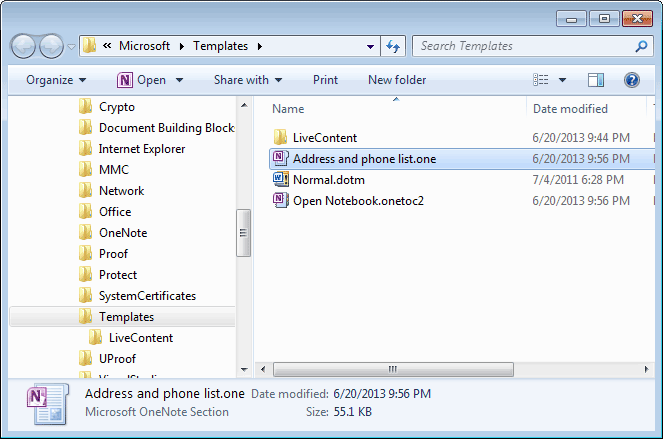This screenshot has width=663, height=439.
Task: Create a New folder
Action: point(397,80)
